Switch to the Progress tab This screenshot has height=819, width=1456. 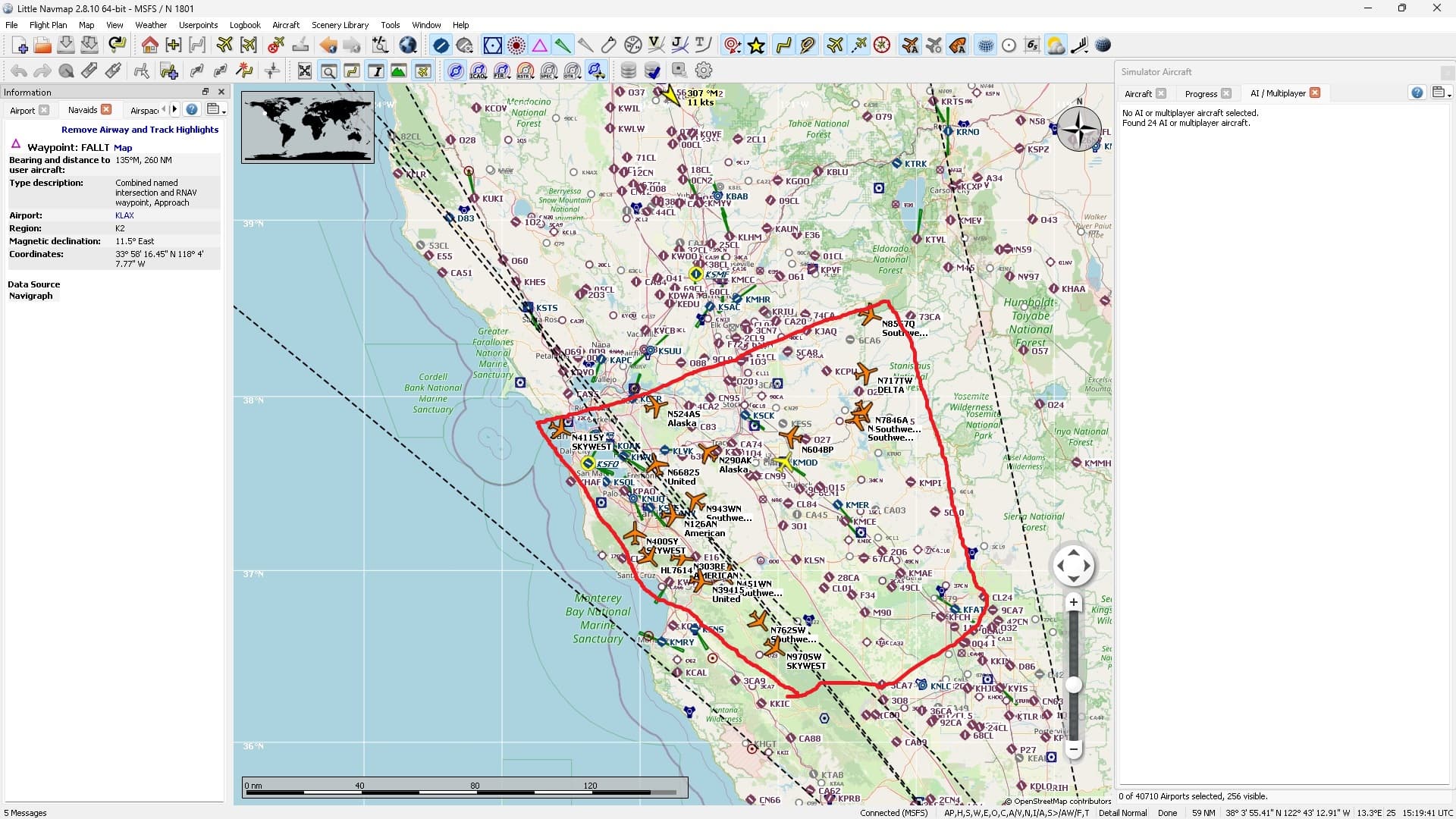pos(1200,93)
